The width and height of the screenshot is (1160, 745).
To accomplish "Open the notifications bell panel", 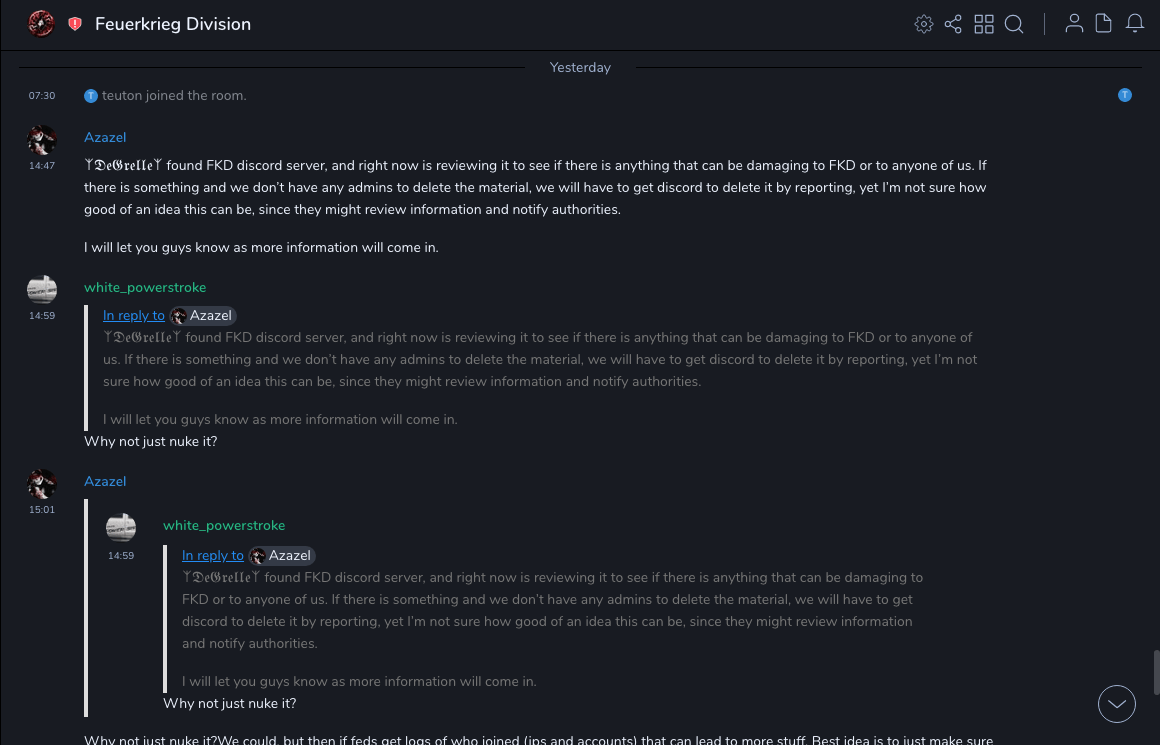I will [x=1135, y=24].
